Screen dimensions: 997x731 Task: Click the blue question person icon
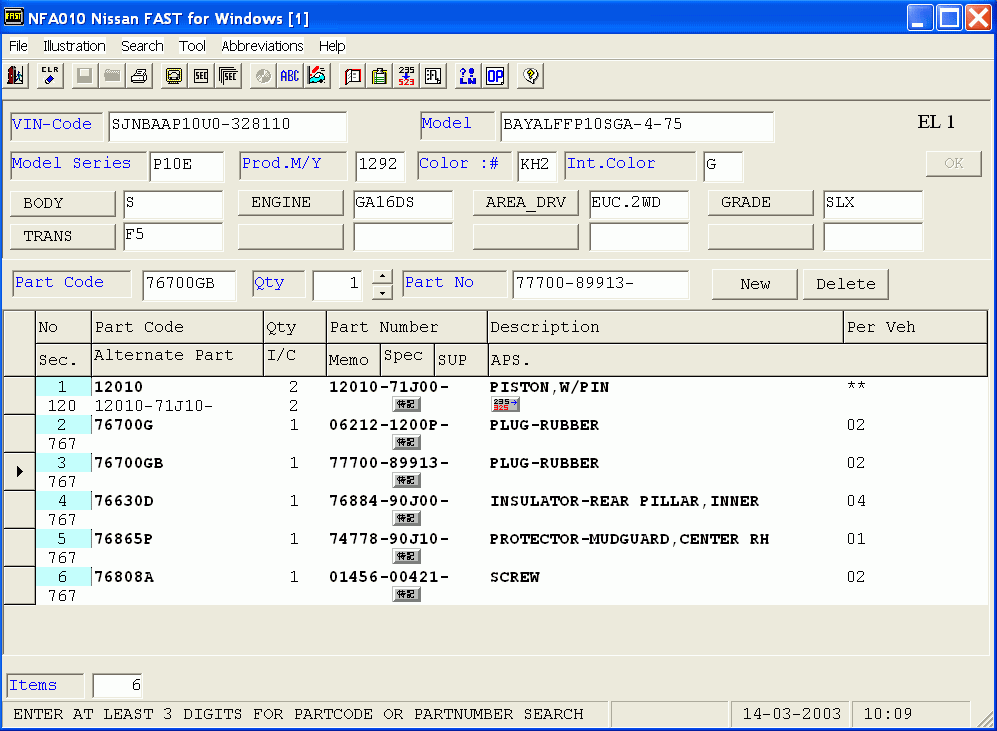click(x=467, y=76)
